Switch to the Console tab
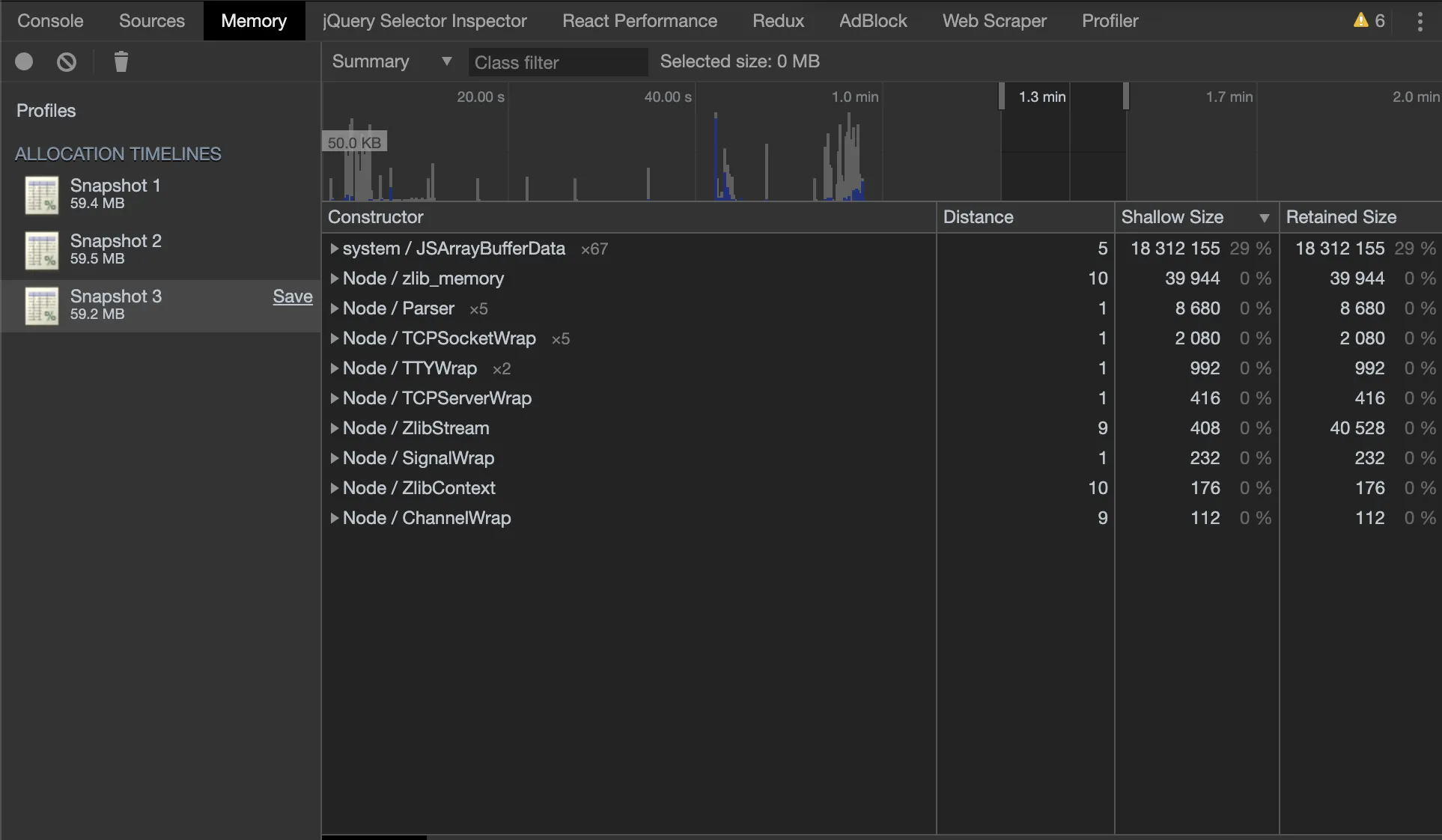 [50, 21]
